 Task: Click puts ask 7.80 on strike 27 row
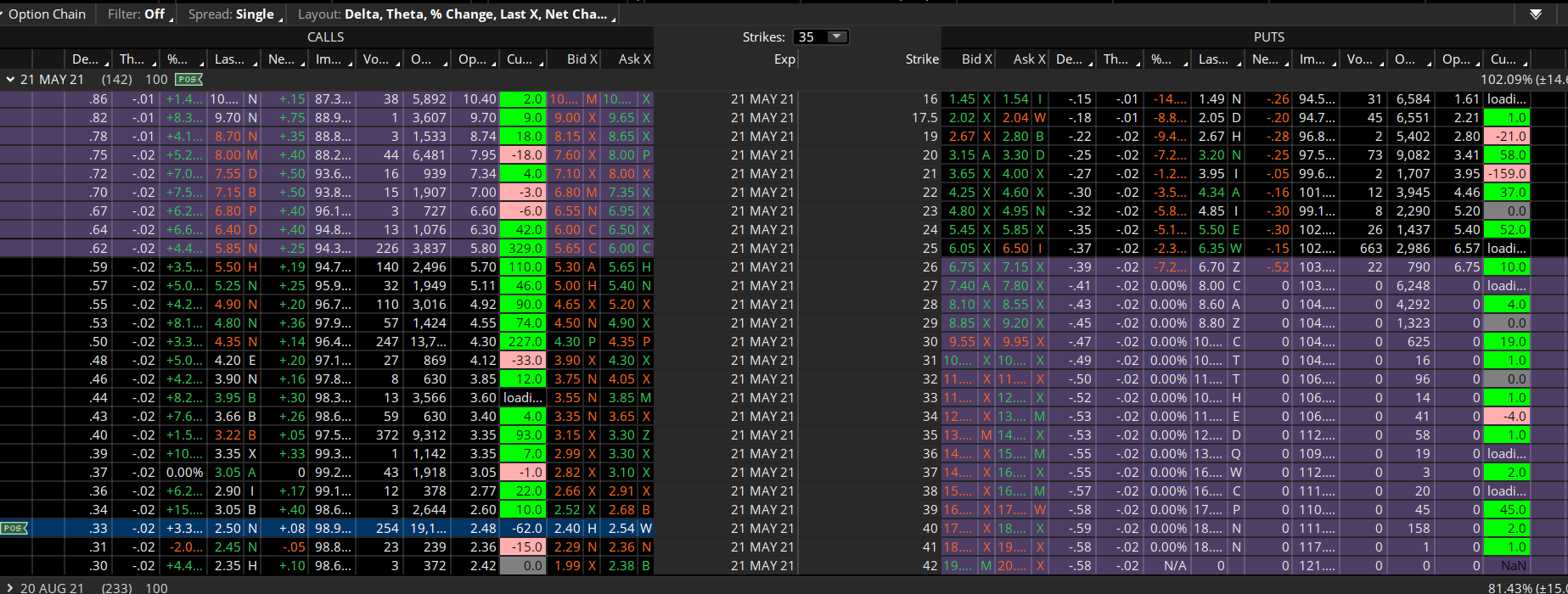click(1015, 286)
